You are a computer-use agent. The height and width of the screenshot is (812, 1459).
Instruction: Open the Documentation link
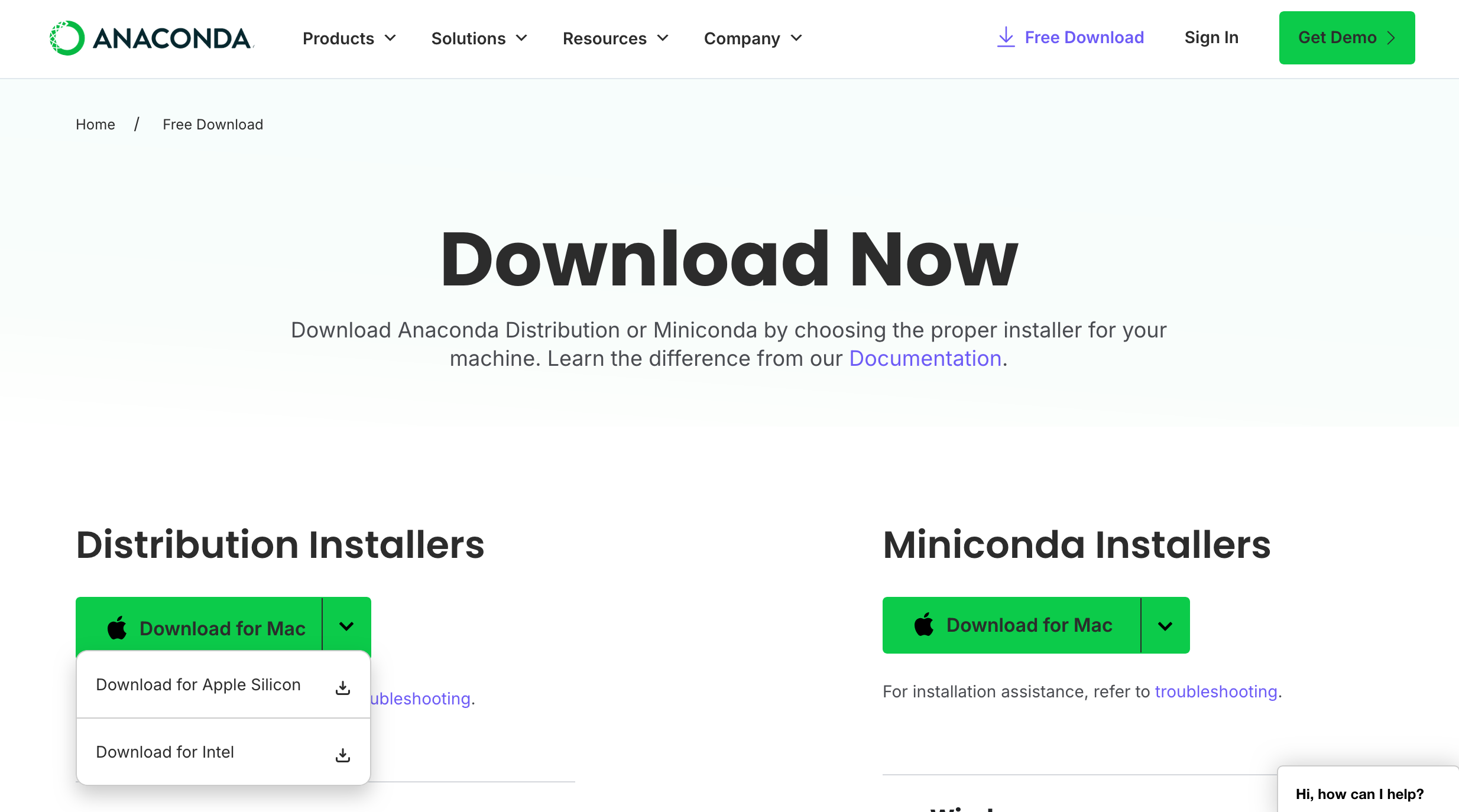[x=925, y=359]
